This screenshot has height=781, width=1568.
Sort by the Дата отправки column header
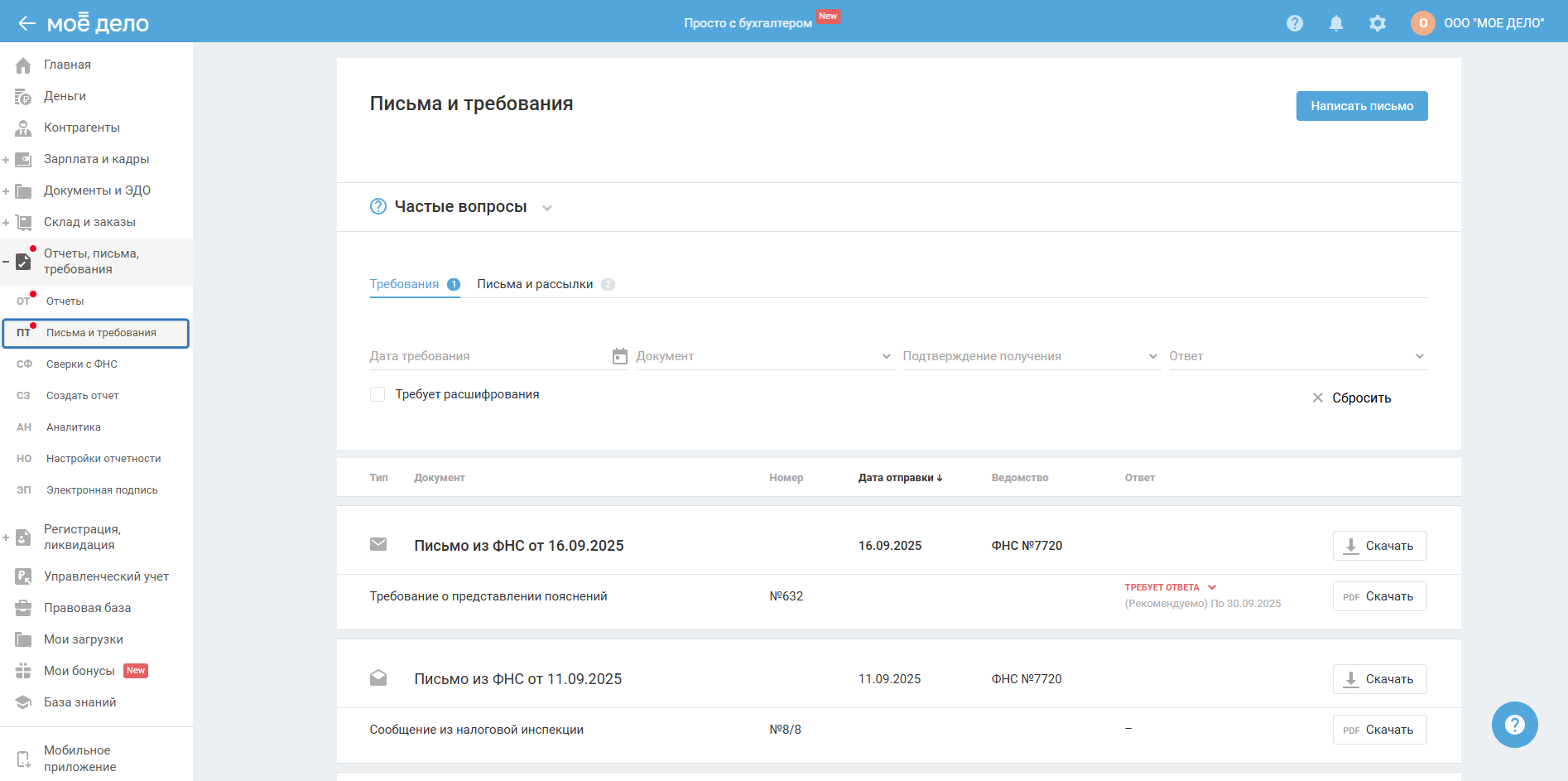[900, 478]
